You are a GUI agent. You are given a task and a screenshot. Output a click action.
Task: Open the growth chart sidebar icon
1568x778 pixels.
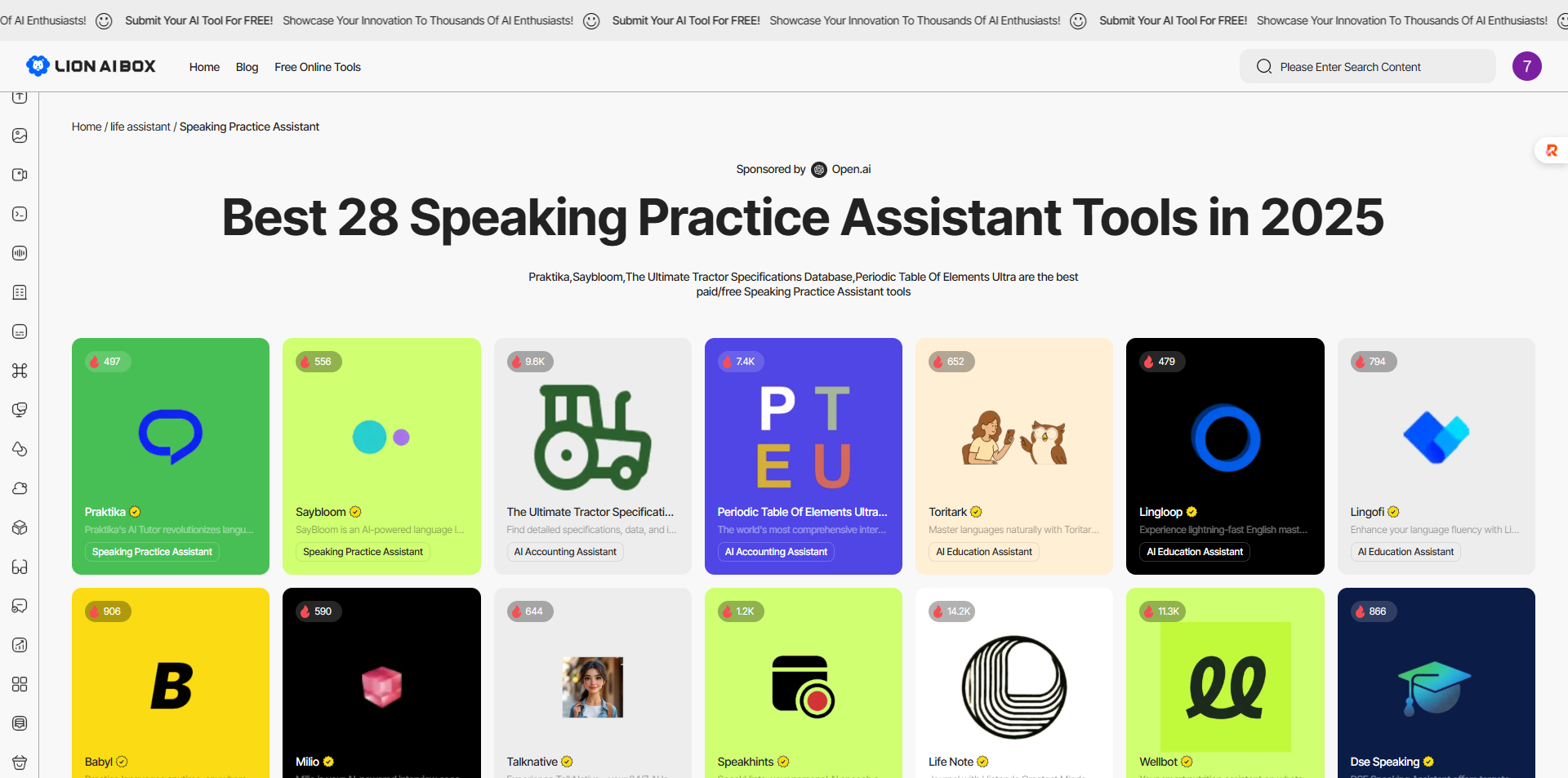20,645
